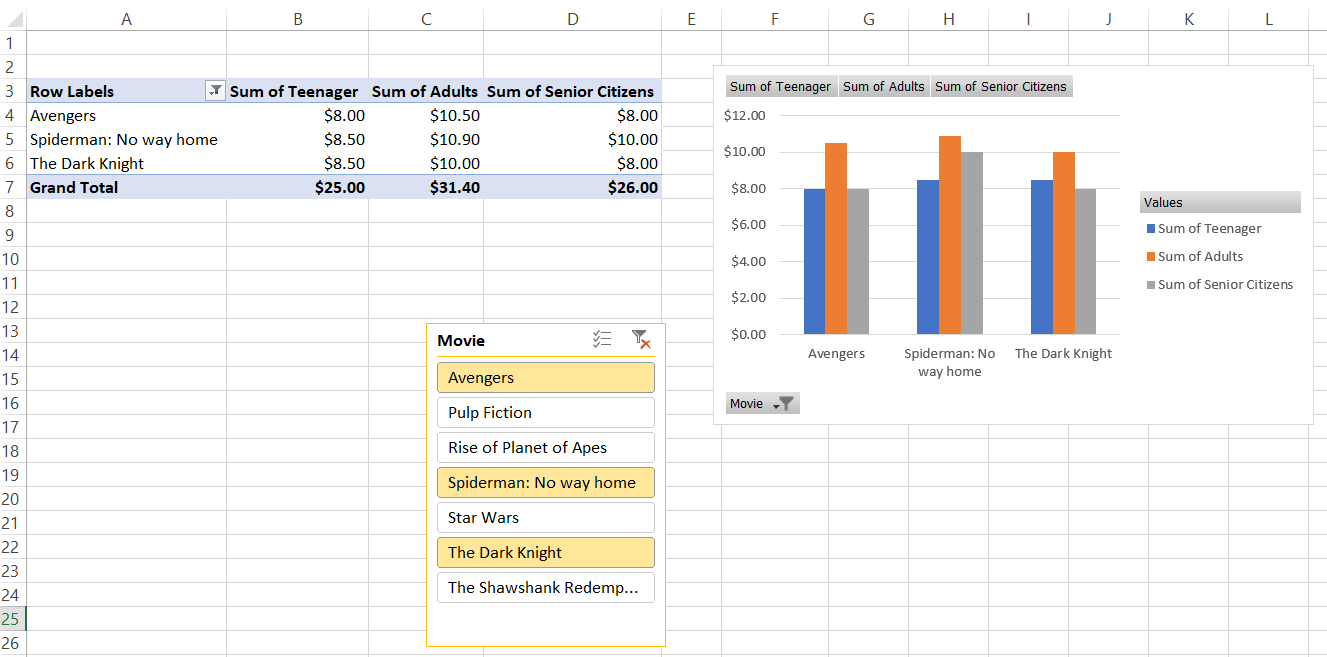Click the Grand Total cell showing $31.40
Viewport: 1327px width, 657px height.
tap(426, 187)
